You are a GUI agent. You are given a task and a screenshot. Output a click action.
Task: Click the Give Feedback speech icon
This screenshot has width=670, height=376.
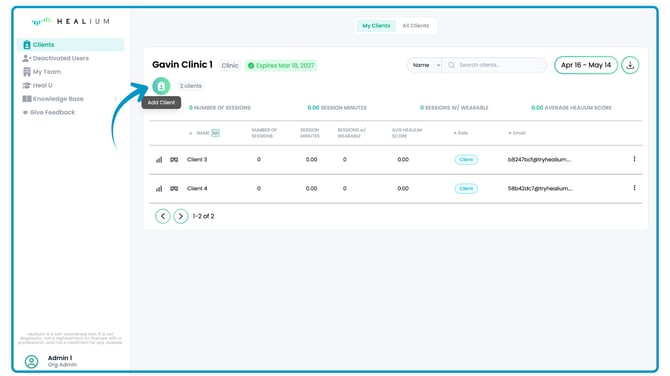(x=25, y=112)
